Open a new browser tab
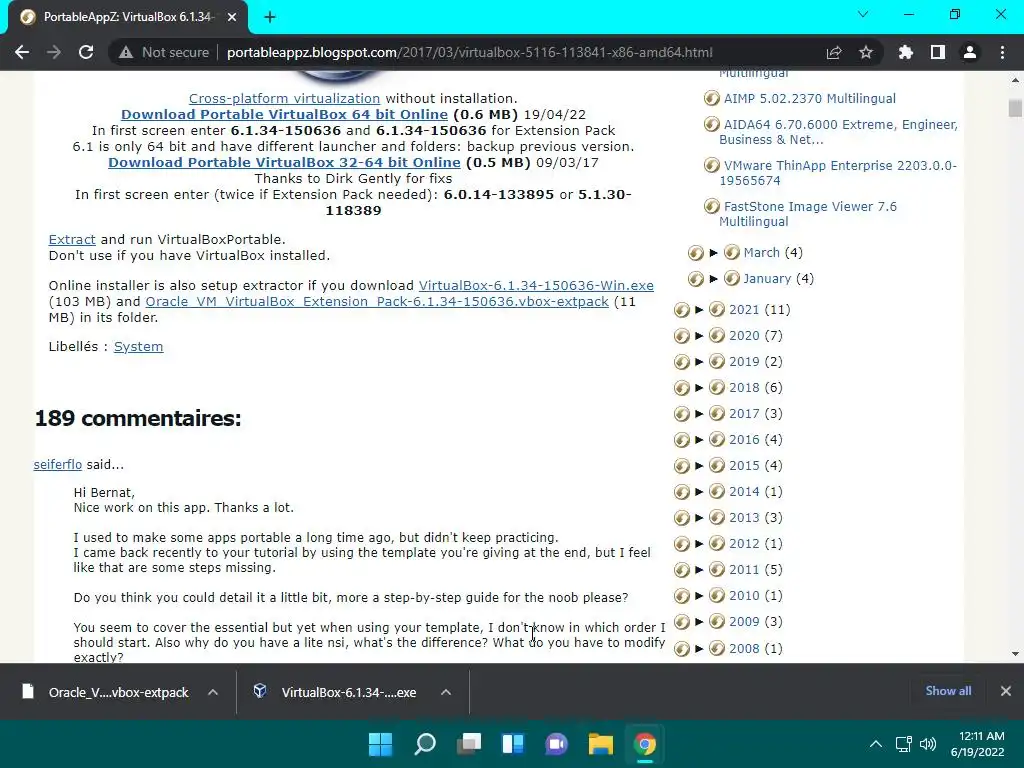 pyautogui.click(x=270, y=18)
